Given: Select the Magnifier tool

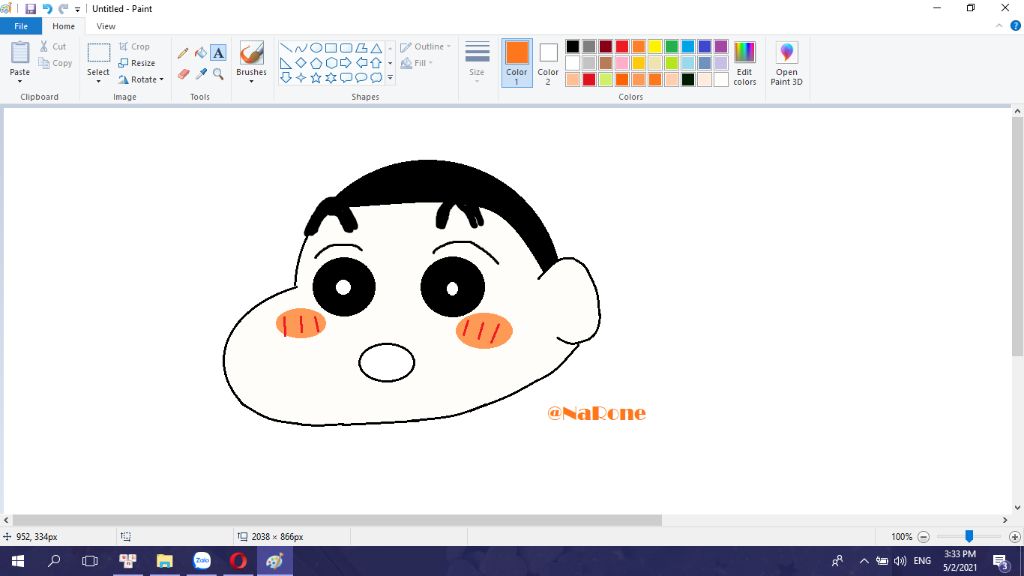Looking at the screenshot, I should tap(218, 74).
